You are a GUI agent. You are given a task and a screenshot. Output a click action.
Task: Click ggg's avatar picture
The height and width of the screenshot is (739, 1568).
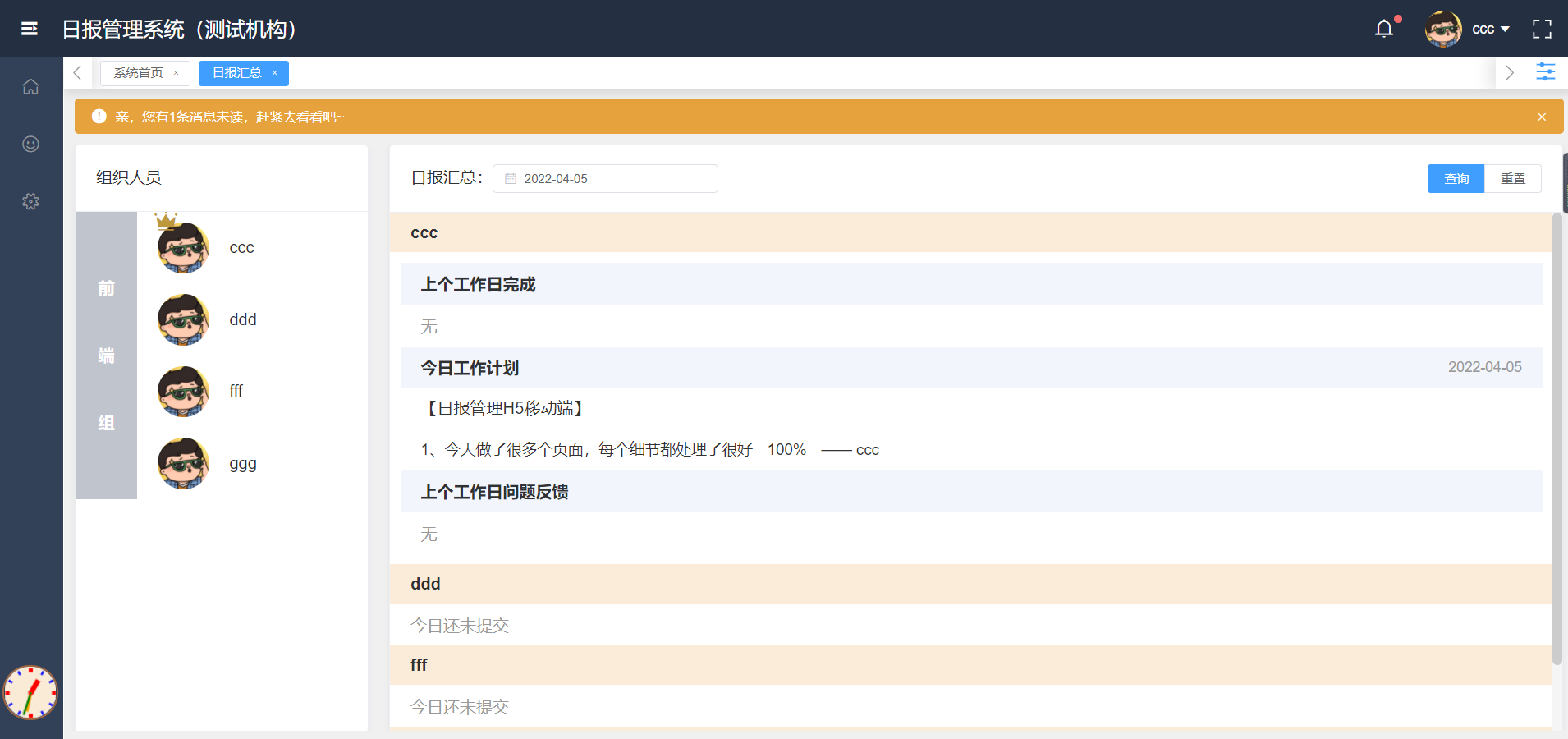(x=183, y=463)
